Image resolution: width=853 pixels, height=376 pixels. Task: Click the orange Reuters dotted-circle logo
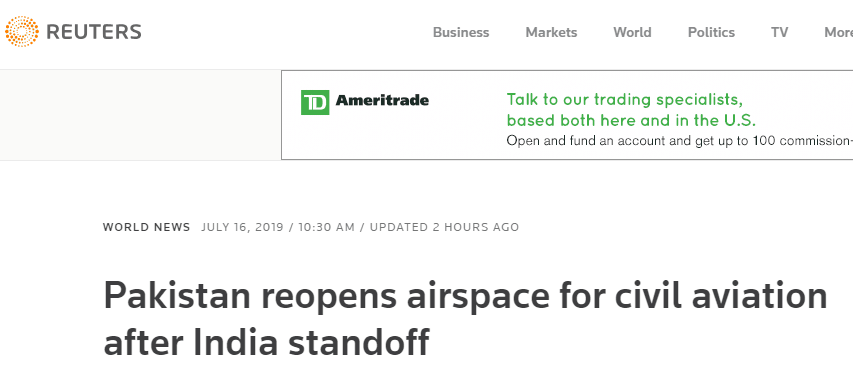21,32
